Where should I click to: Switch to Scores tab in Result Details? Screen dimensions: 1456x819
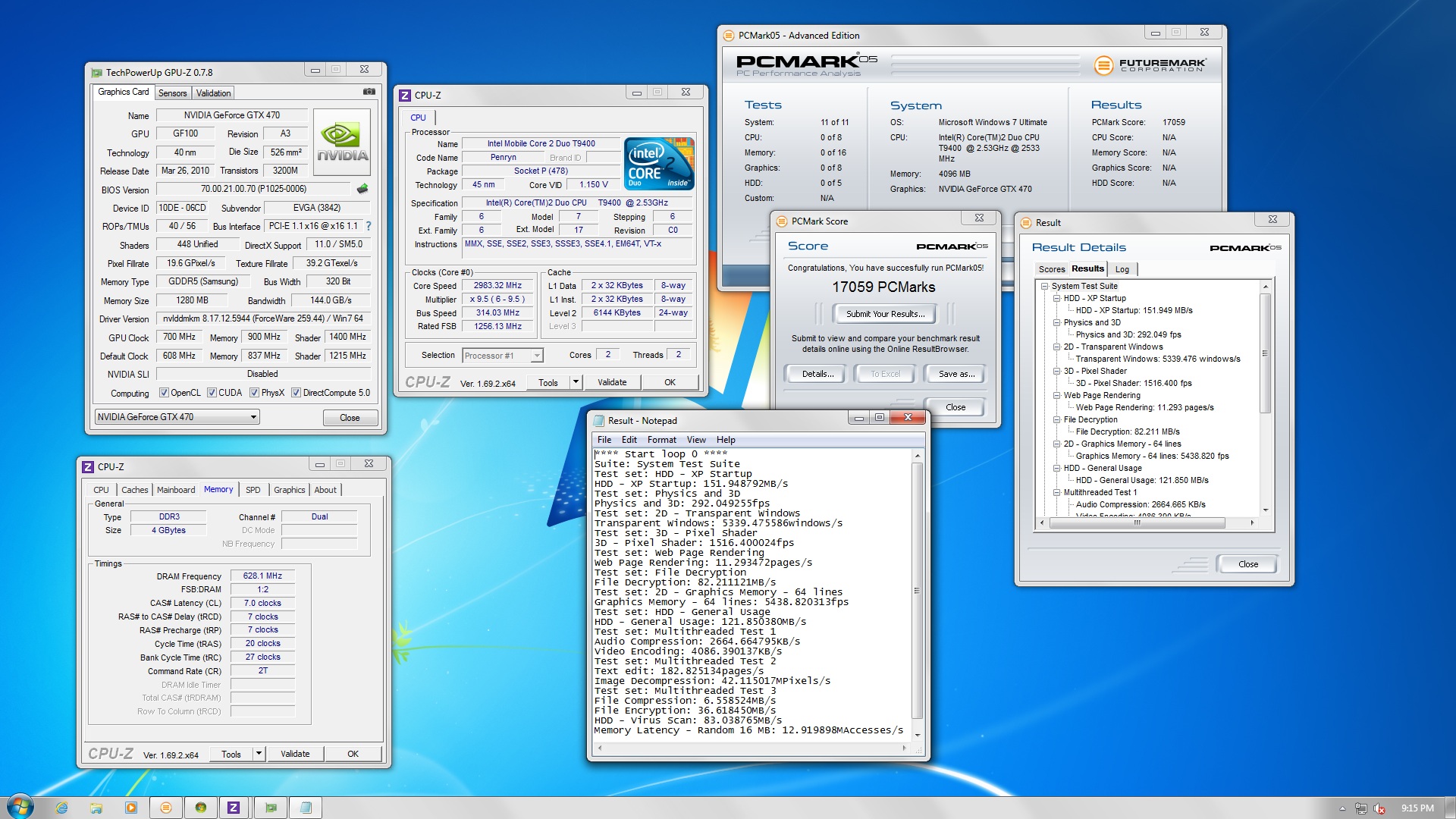pyautogui.click(x=1052, y=269)
